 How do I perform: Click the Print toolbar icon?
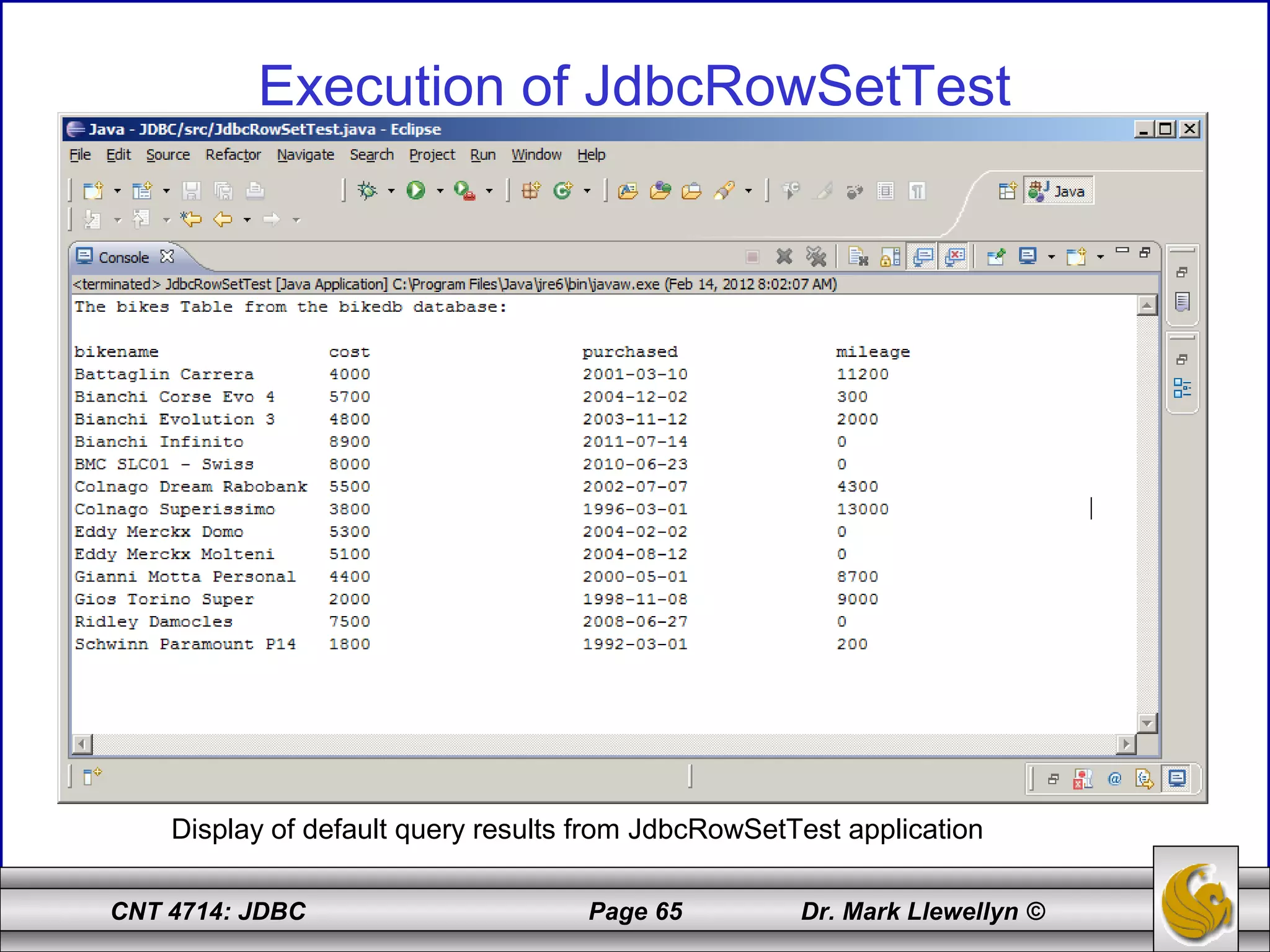coord(255,190)
